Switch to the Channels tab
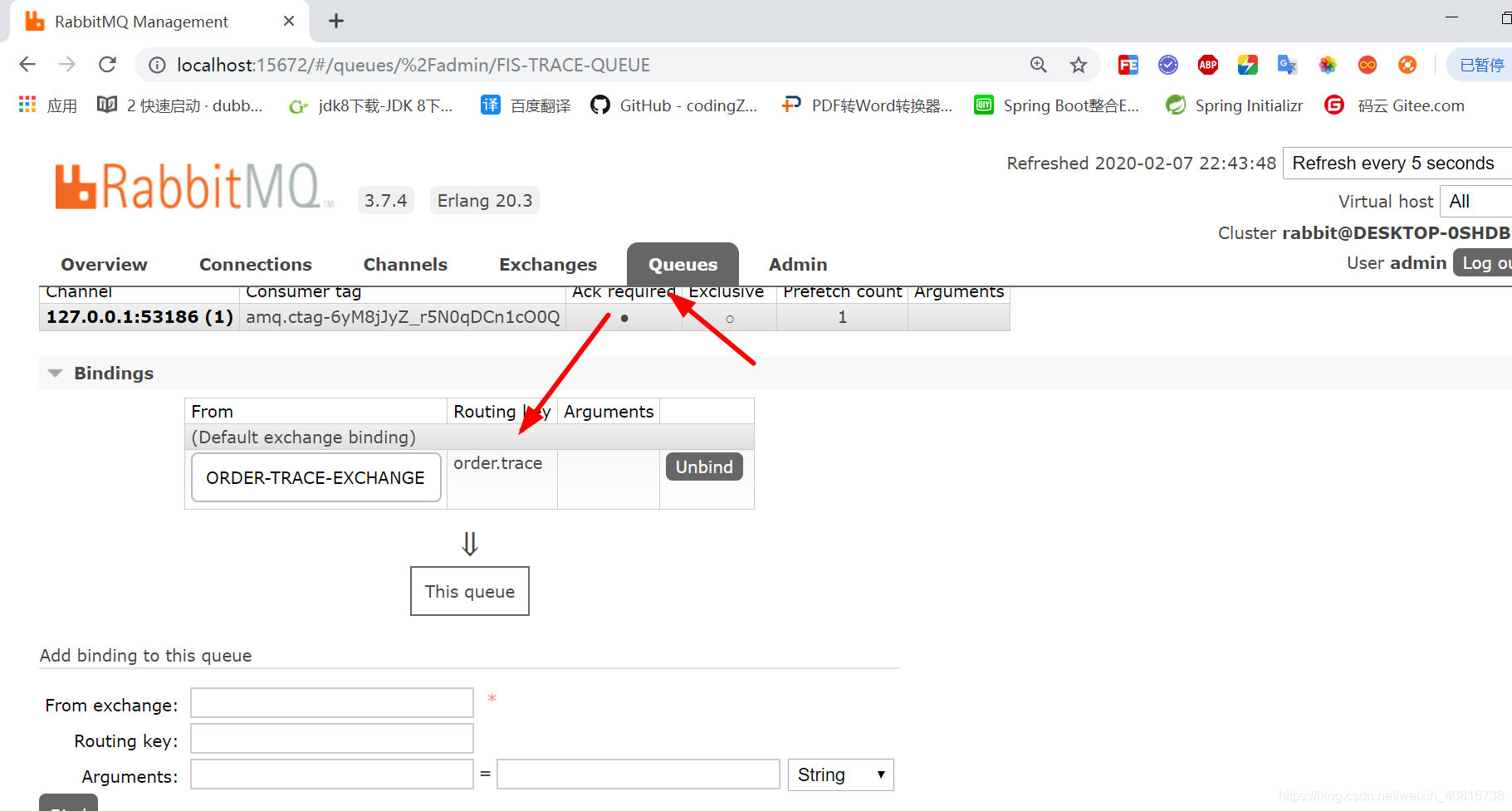 (405, 264)
